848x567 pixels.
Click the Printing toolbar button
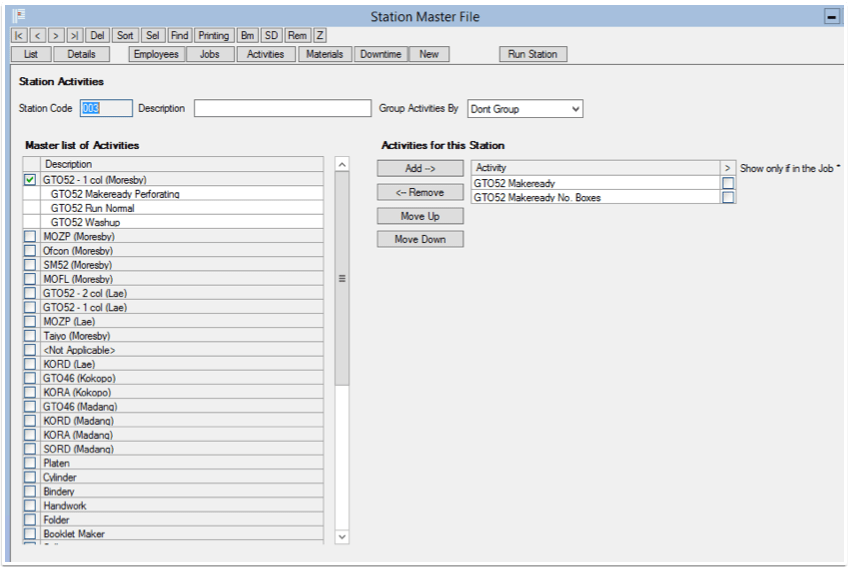pos(214,36)
